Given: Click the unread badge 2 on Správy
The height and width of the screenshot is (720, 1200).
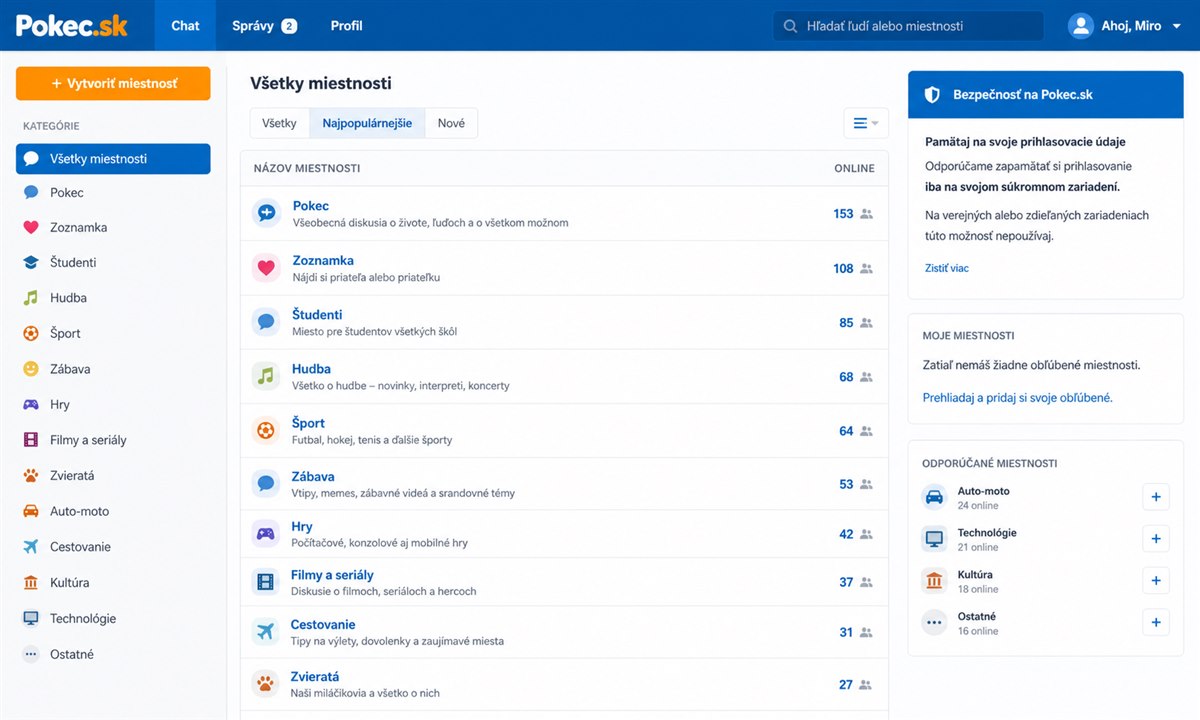Looking at the screenshot, I should coord(289,26).
